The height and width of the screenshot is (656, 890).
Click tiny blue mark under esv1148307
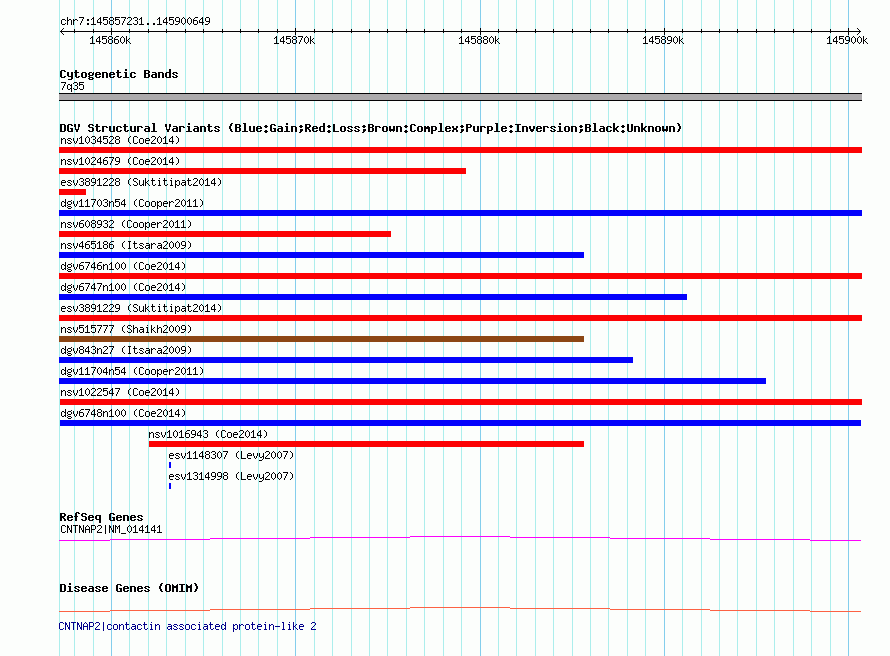(170, 465)
